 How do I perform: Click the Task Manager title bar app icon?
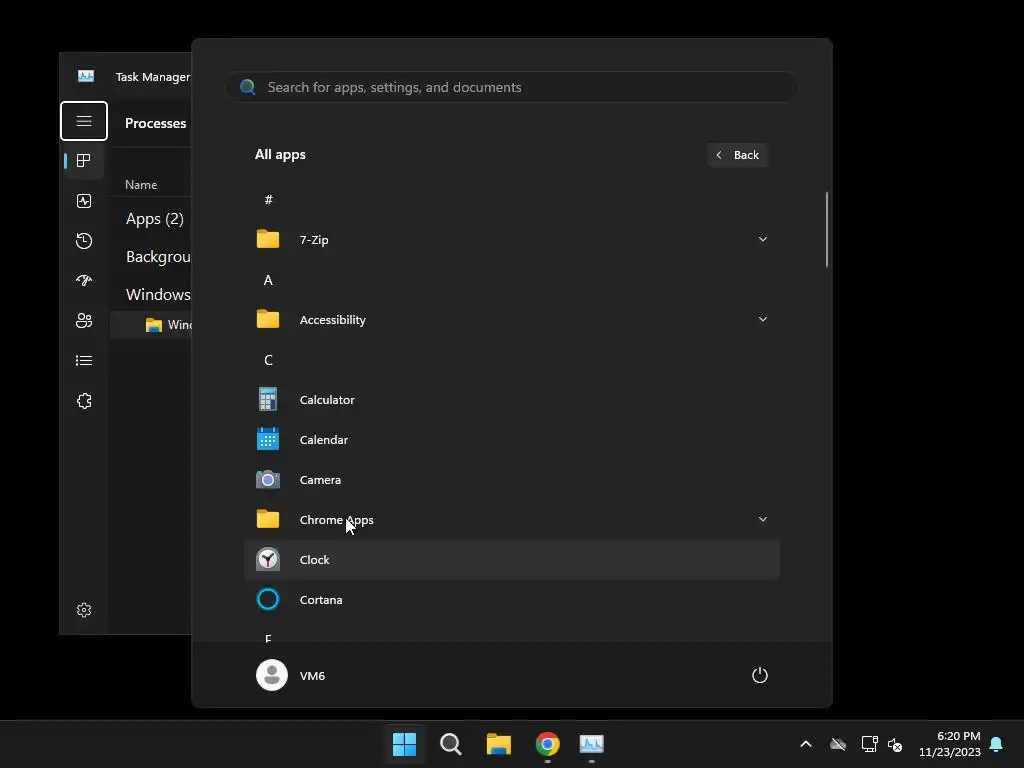tap(86, 76)
